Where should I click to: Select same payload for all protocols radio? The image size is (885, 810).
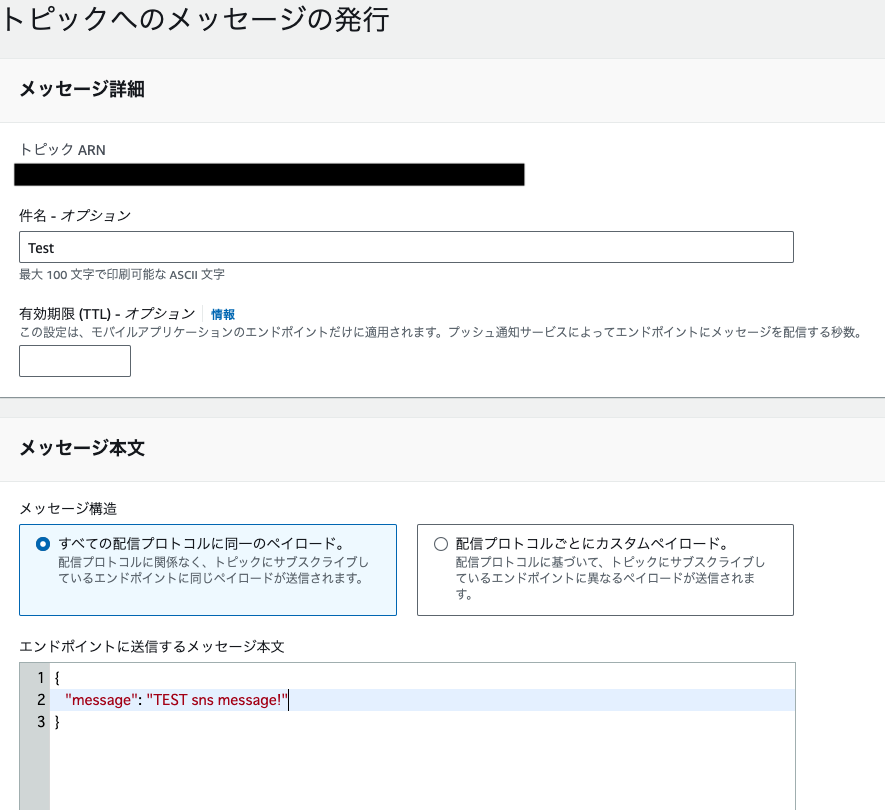[43, 544]
